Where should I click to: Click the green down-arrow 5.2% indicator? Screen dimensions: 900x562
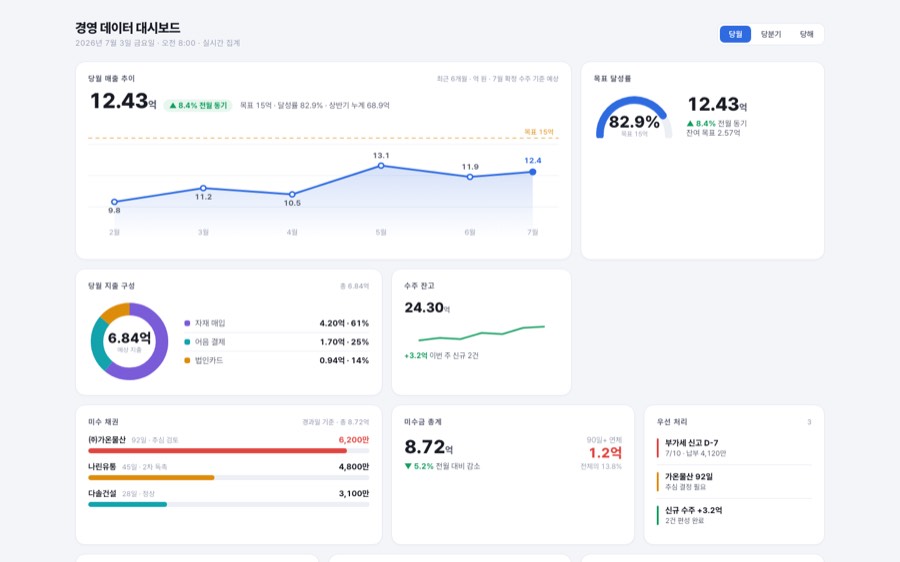[x=418, y=466]
